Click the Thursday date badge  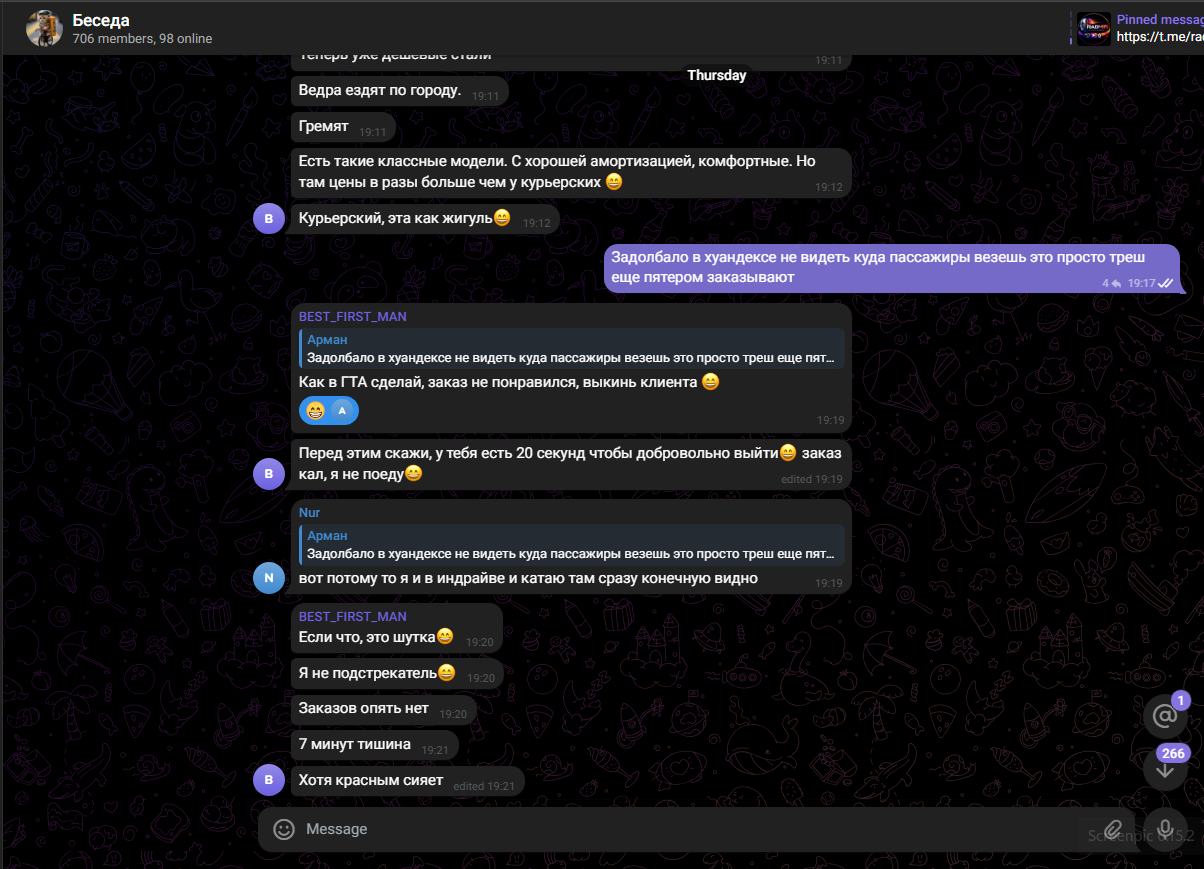pos(716,75)
